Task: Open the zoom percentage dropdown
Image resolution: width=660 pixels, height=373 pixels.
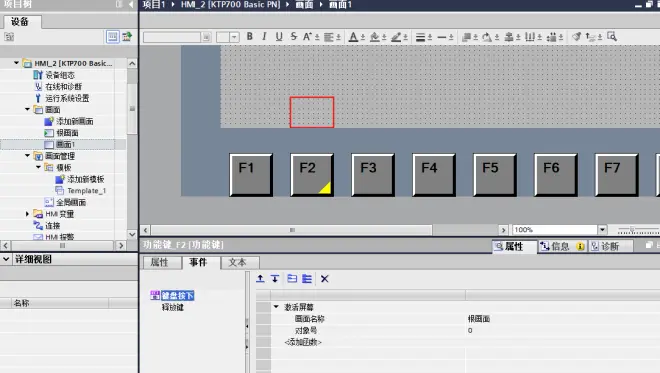Action: click(x=602, y=229)
